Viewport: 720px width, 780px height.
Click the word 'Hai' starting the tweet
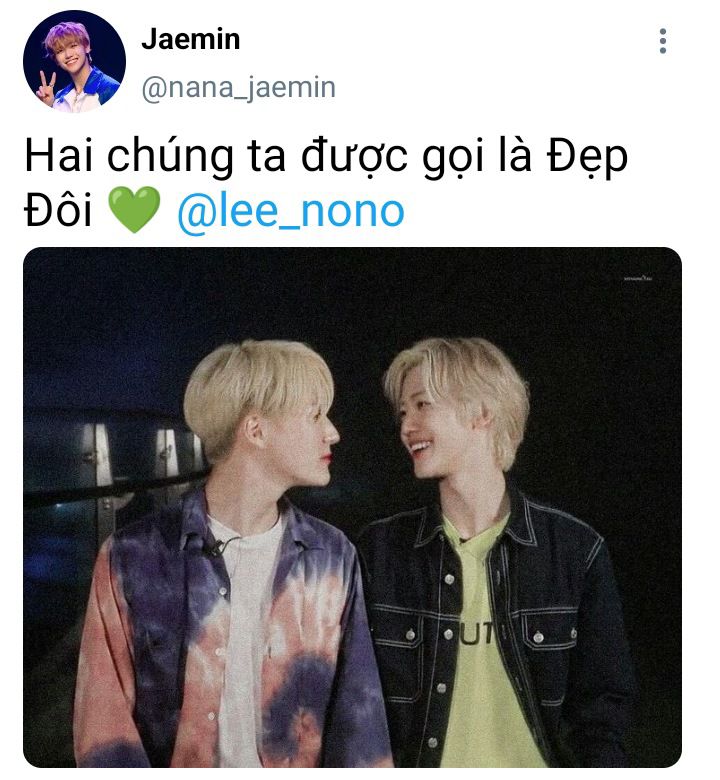pyautogui.click(x=59, y=156)
